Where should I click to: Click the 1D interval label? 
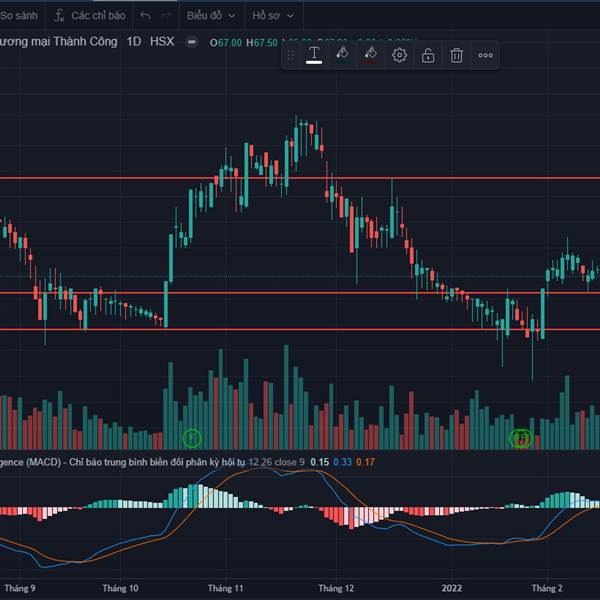[x=134, y=41]
